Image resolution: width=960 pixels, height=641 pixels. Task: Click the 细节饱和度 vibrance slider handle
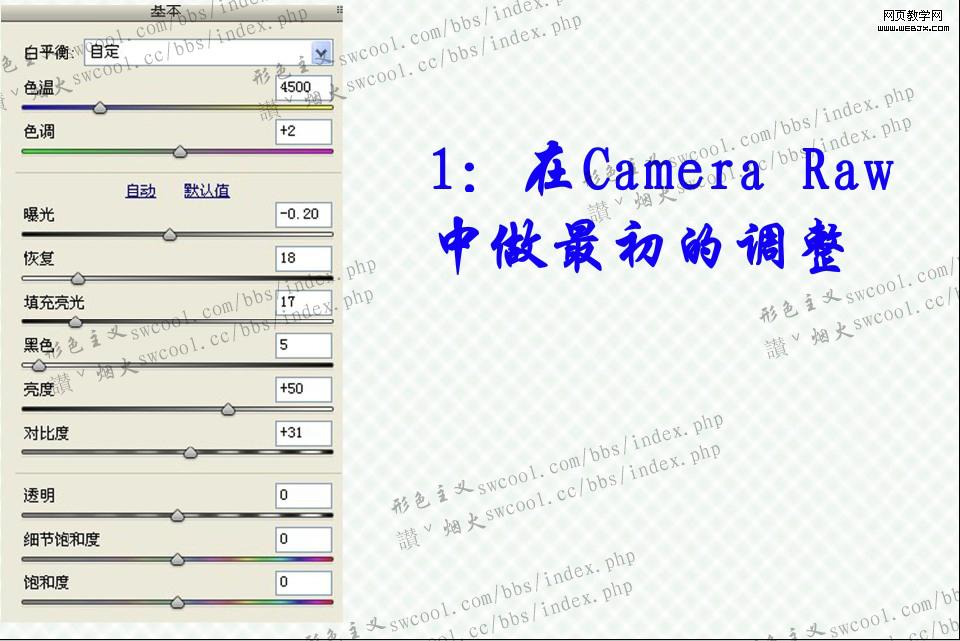point(178,560)
